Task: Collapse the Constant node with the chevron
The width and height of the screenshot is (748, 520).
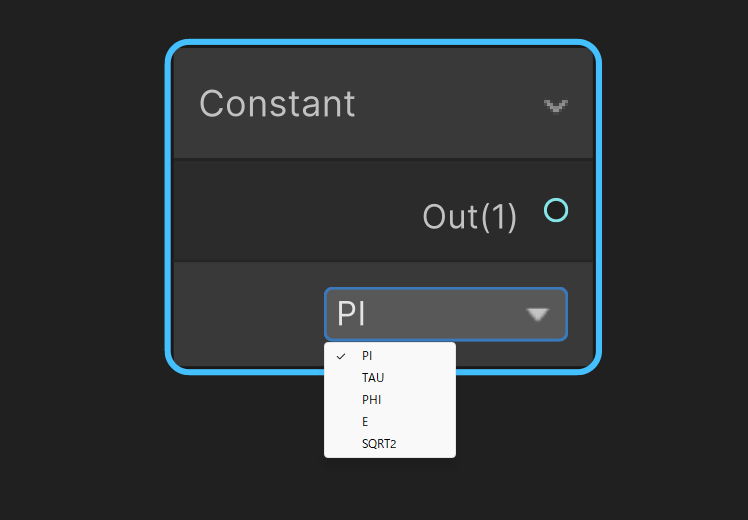Action: tap(556, 106)
